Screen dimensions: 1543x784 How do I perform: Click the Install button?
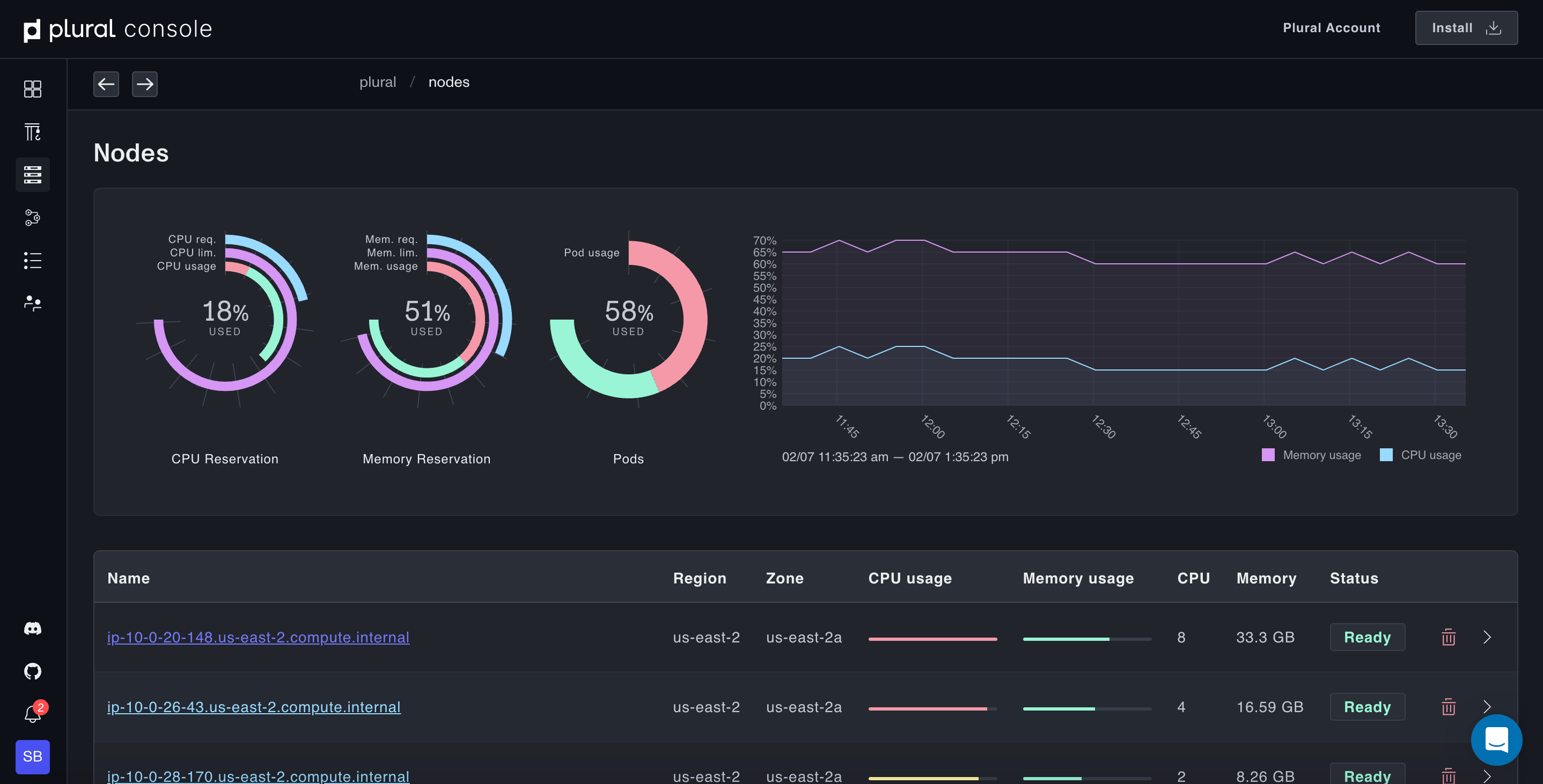[x=1466, y=27]
